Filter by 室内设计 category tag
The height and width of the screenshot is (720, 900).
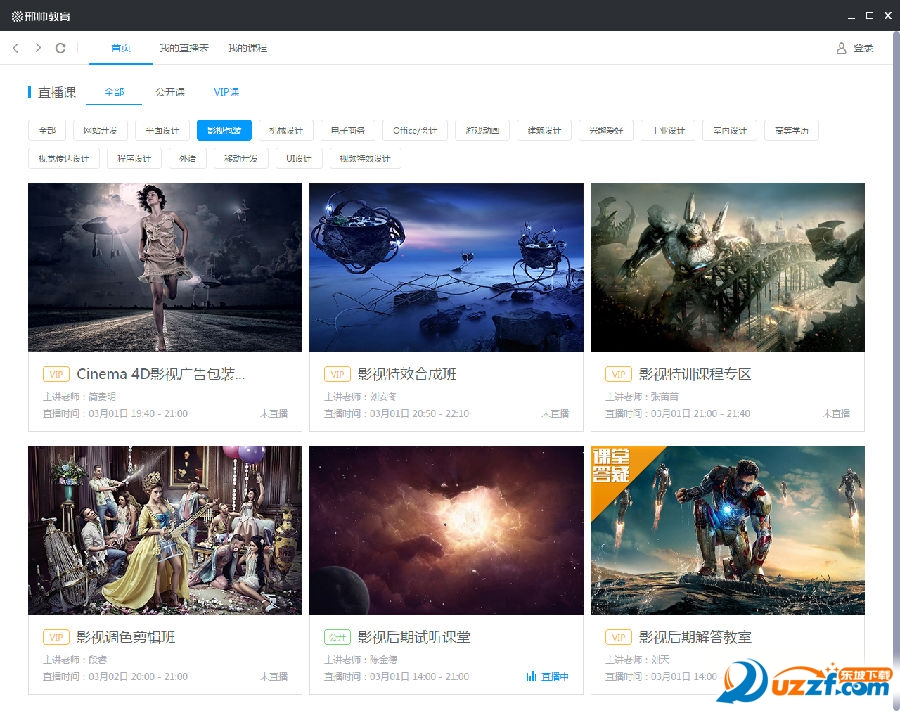coord(730,130)
